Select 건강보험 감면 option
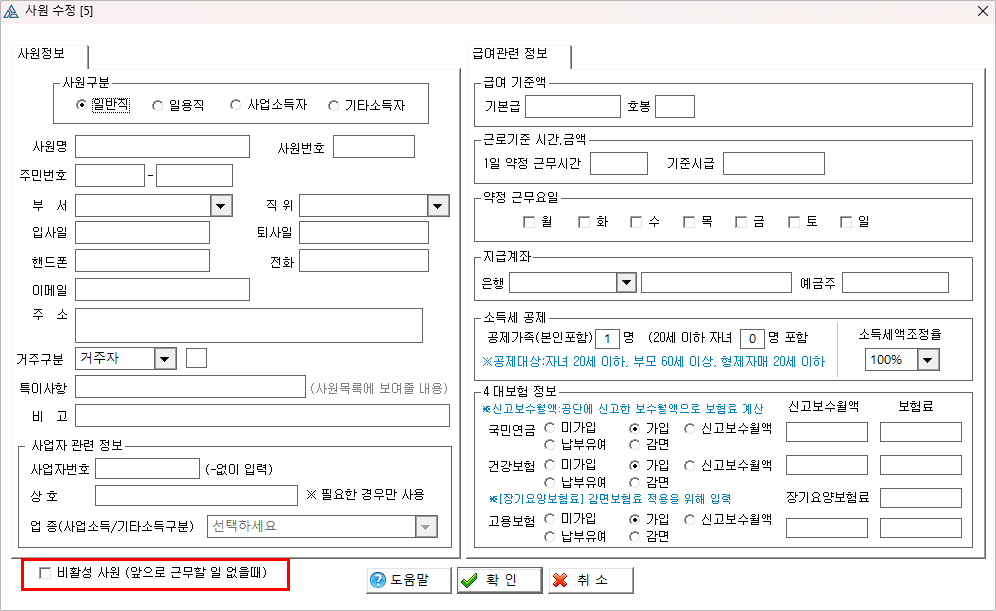Screen dimensions: 996x611 tap(635, 483)
